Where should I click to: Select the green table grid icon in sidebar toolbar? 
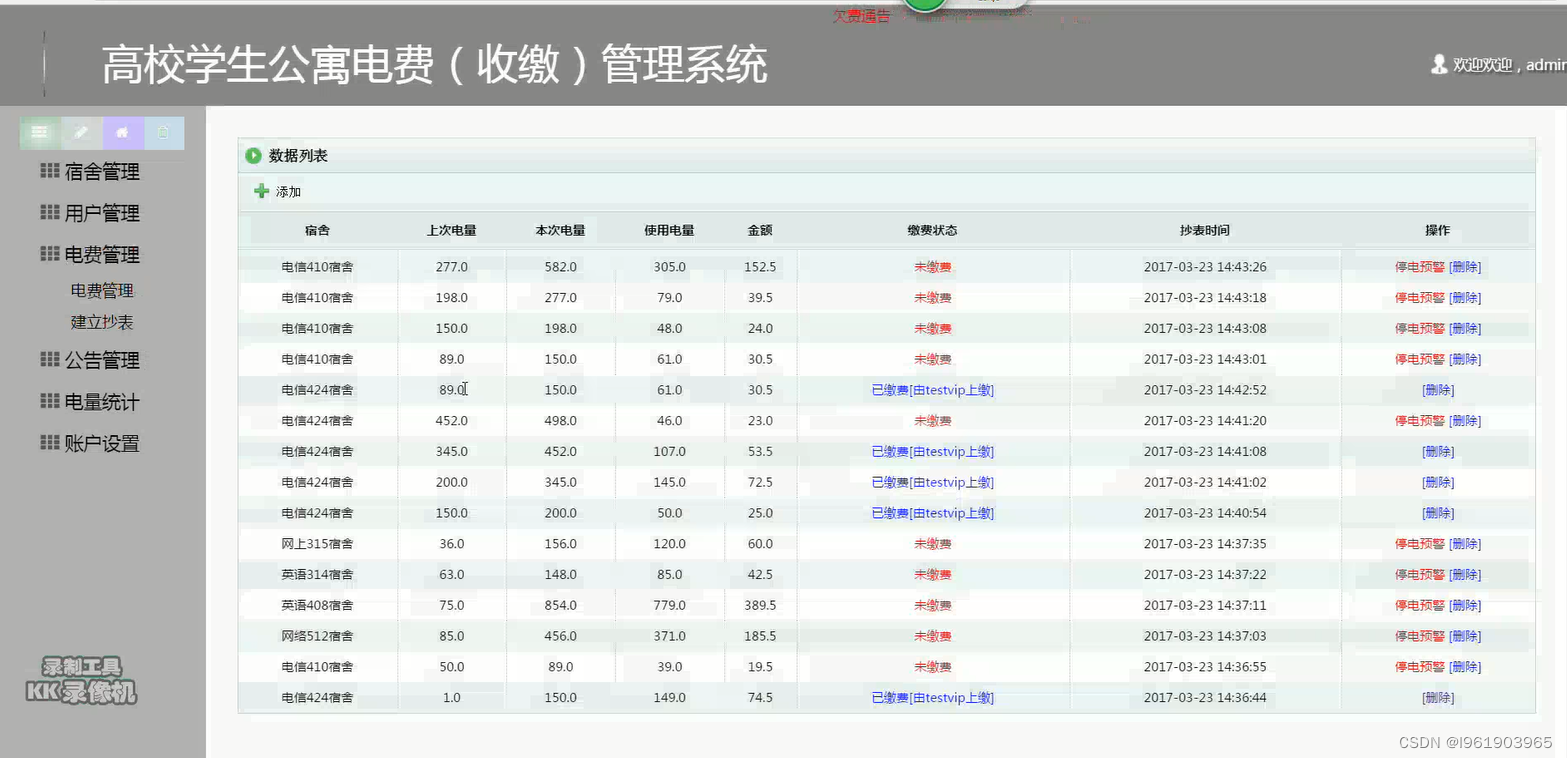[x=39, y=132]
